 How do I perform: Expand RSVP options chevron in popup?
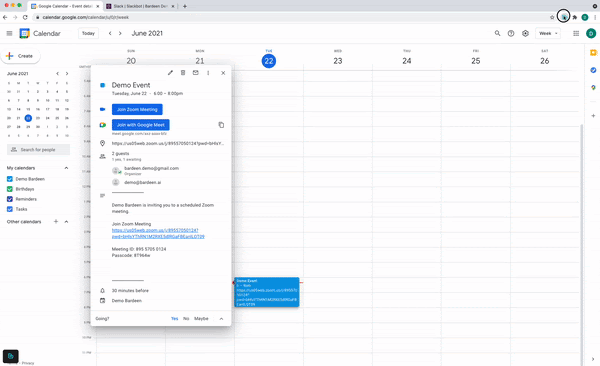(221, 319)
